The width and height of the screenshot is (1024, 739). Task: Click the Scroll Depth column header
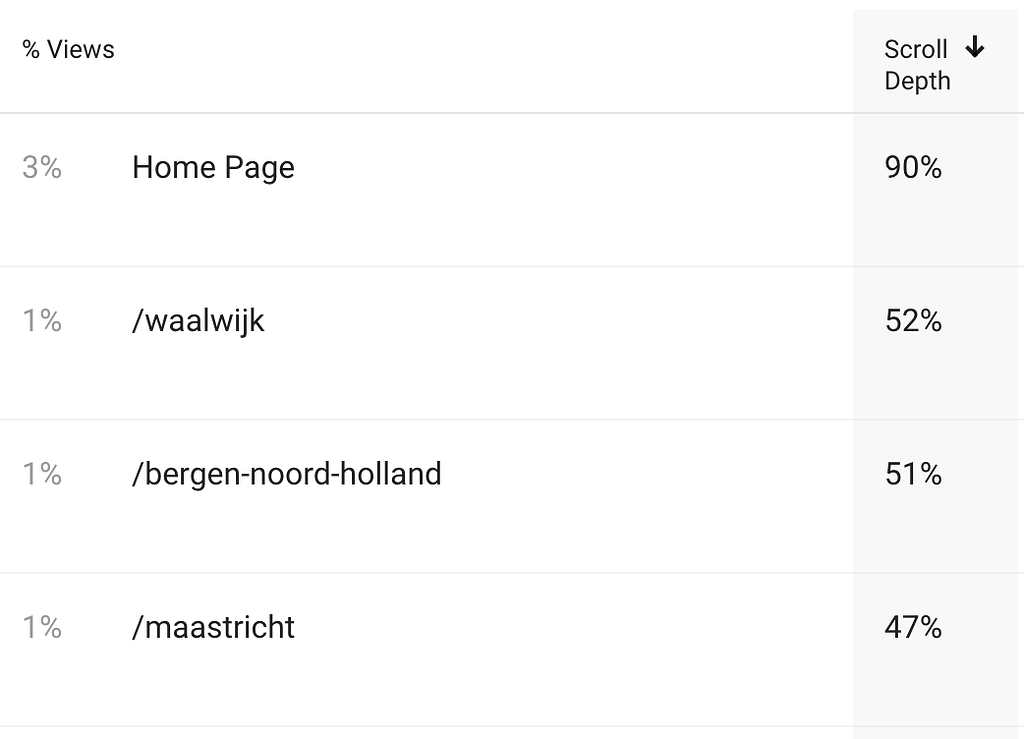point(916,64)
